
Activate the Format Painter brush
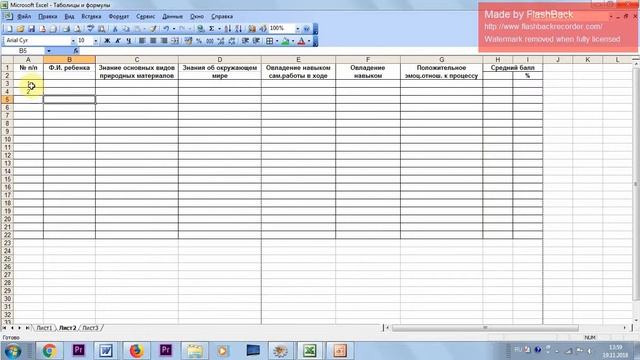point(152,29)
